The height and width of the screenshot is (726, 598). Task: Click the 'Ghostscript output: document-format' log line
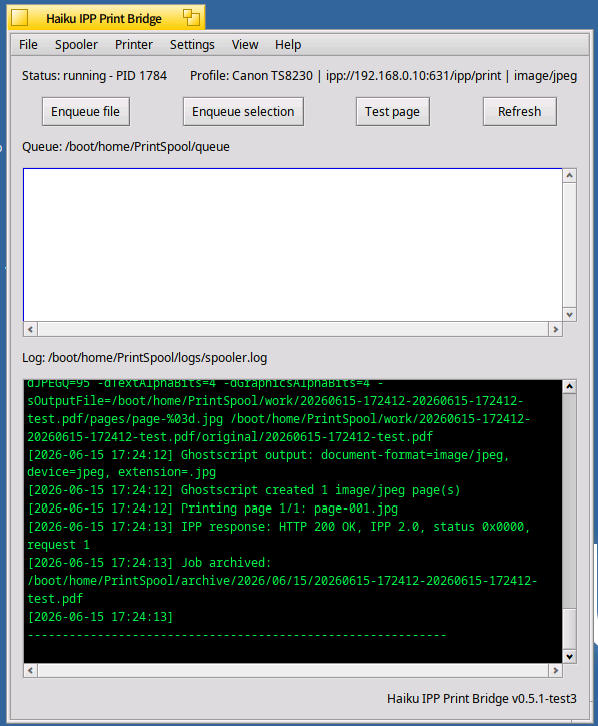pos(268,455)
